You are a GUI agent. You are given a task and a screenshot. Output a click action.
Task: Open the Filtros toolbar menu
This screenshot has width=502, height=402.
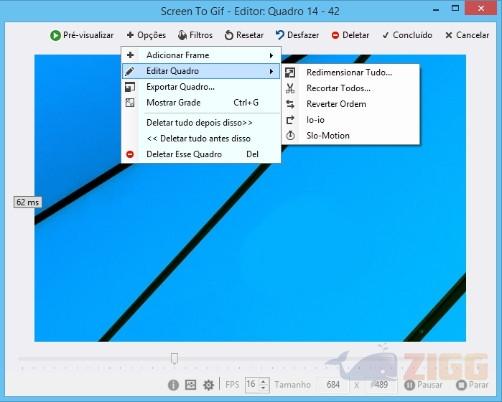(195, 35)
